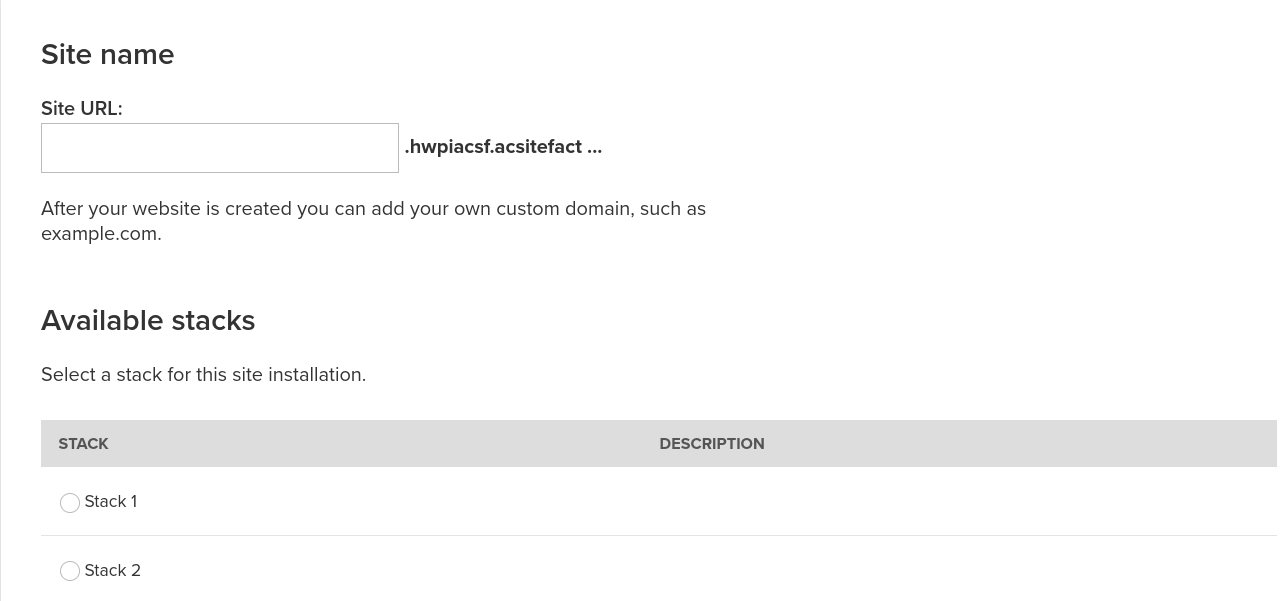Click the select a stack instruction text

[x=203, y=375]
